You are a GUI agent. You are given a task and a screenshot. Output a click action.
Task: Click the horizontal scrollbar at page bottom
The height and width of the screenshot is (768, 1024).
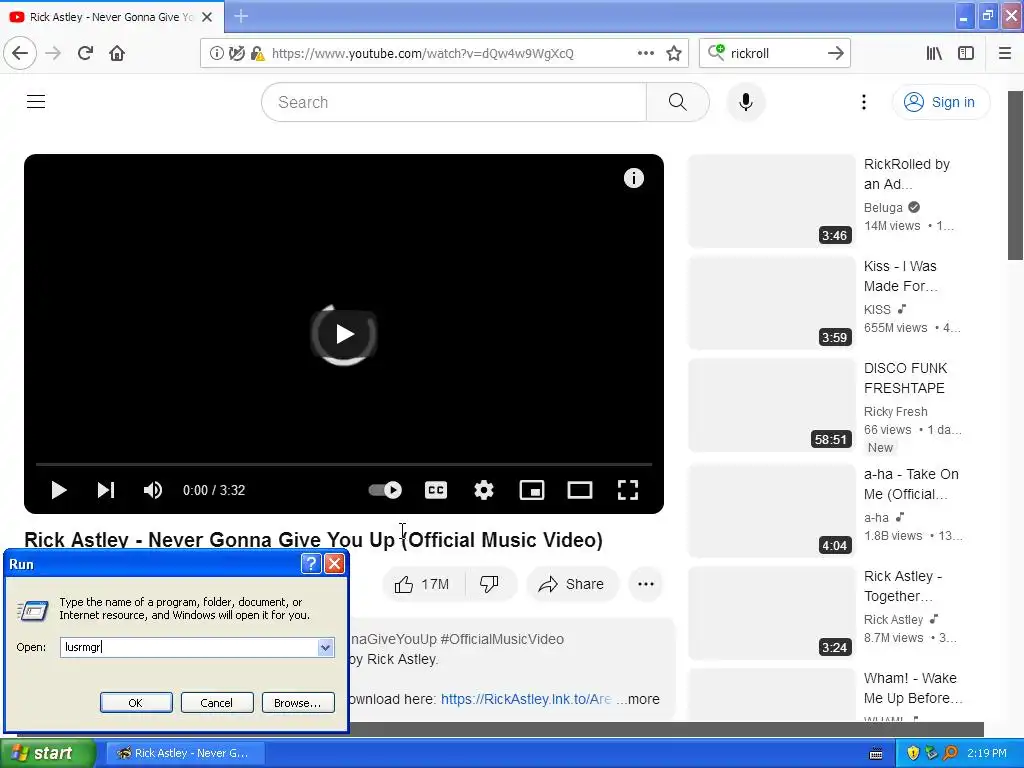click(x=666, y=729)
